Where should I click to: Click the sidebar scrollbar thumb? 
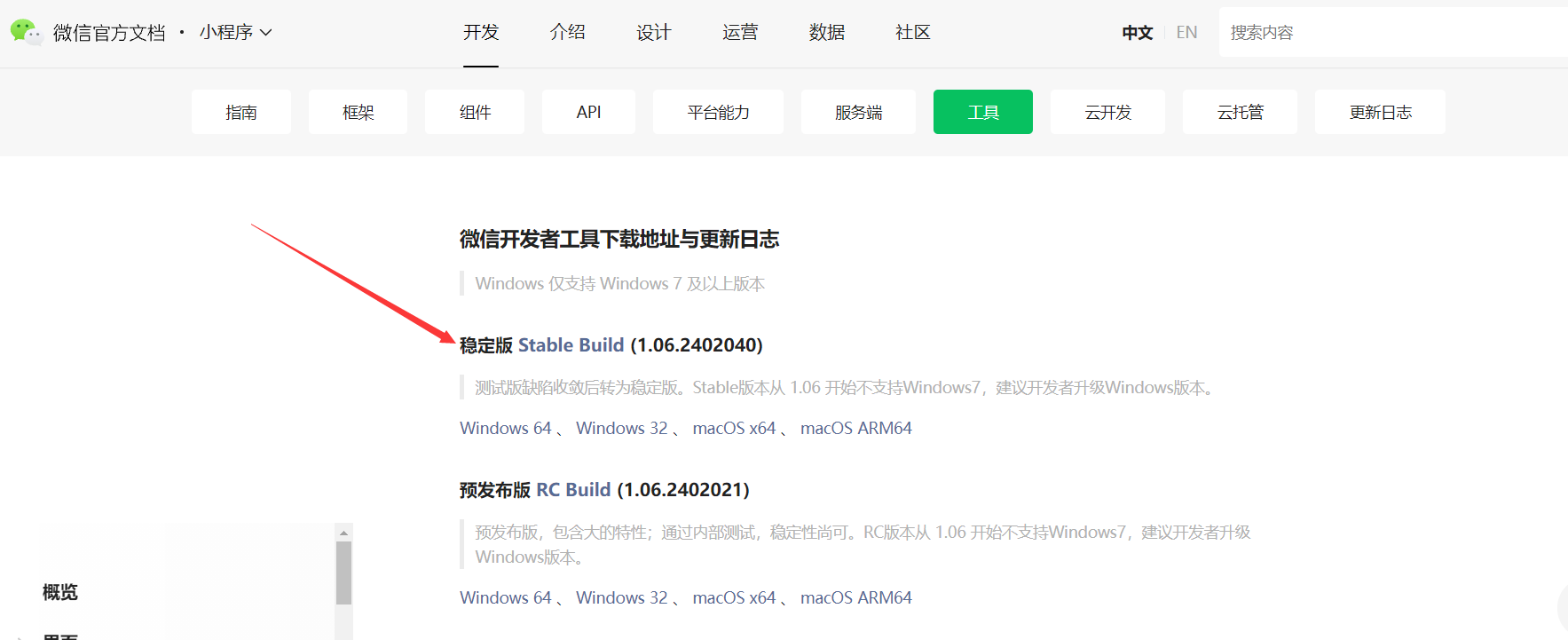pyautogui.click(x=343, y=573)
